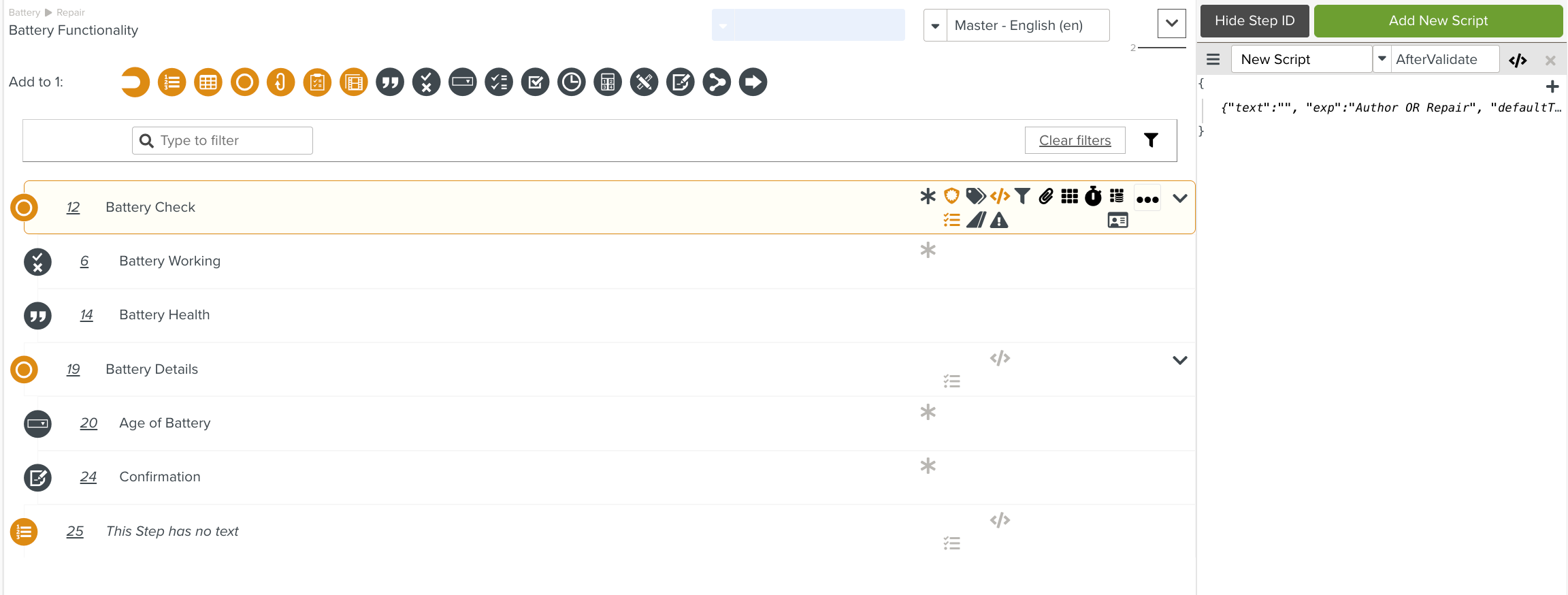The image size is (1568, 595).
Task: Add a numbered list step
Action: (x=172, y=82)
